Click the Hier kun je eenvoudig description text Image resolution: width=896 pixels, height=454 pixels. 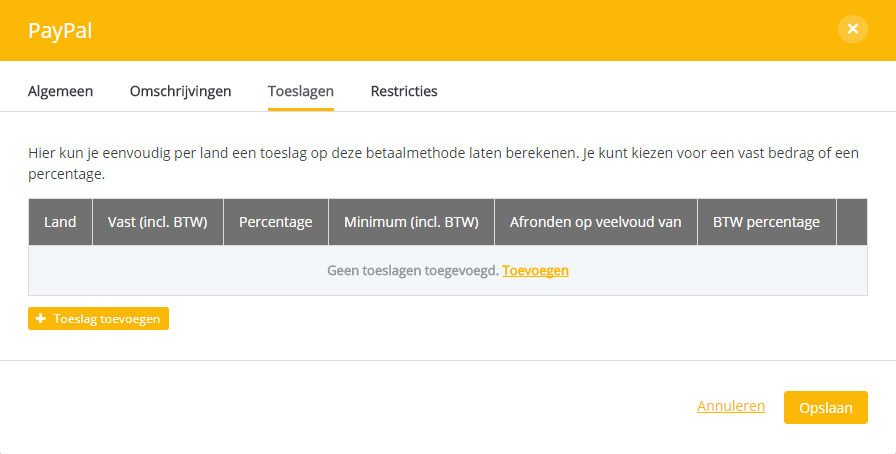point(443,163)
